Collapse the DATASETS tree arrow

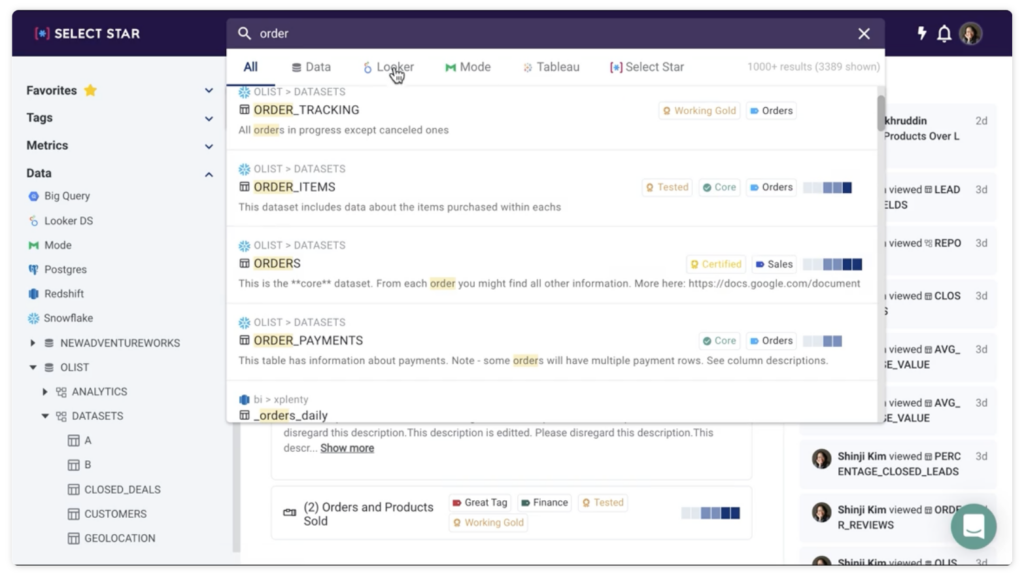tap(44, 416)
